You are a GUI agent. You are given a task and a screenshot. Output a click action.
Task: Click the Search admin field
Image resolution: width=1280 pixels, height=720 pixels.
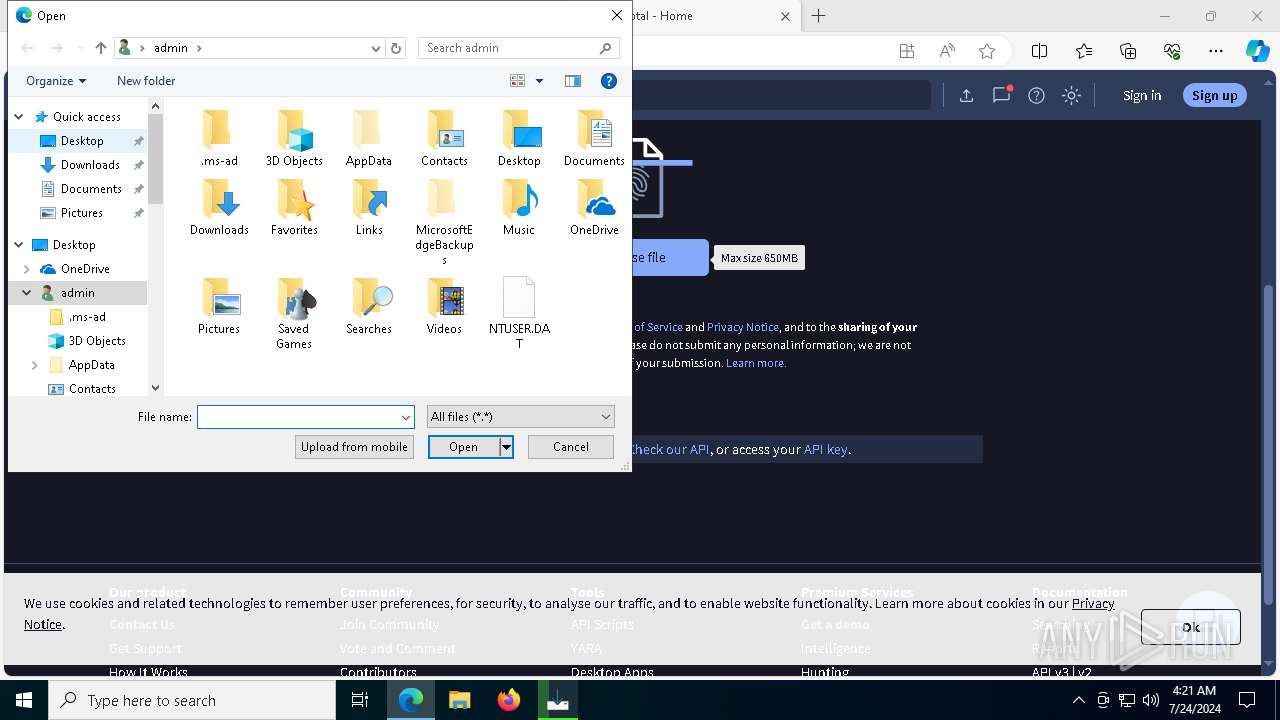coord(520,48)
